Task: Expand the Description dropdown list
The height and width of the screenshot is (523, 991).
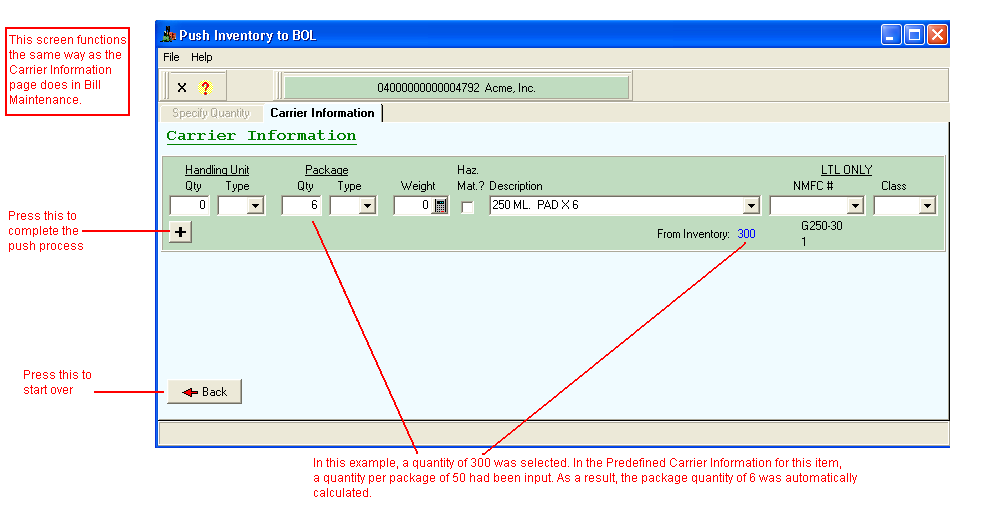Action: 751,206
